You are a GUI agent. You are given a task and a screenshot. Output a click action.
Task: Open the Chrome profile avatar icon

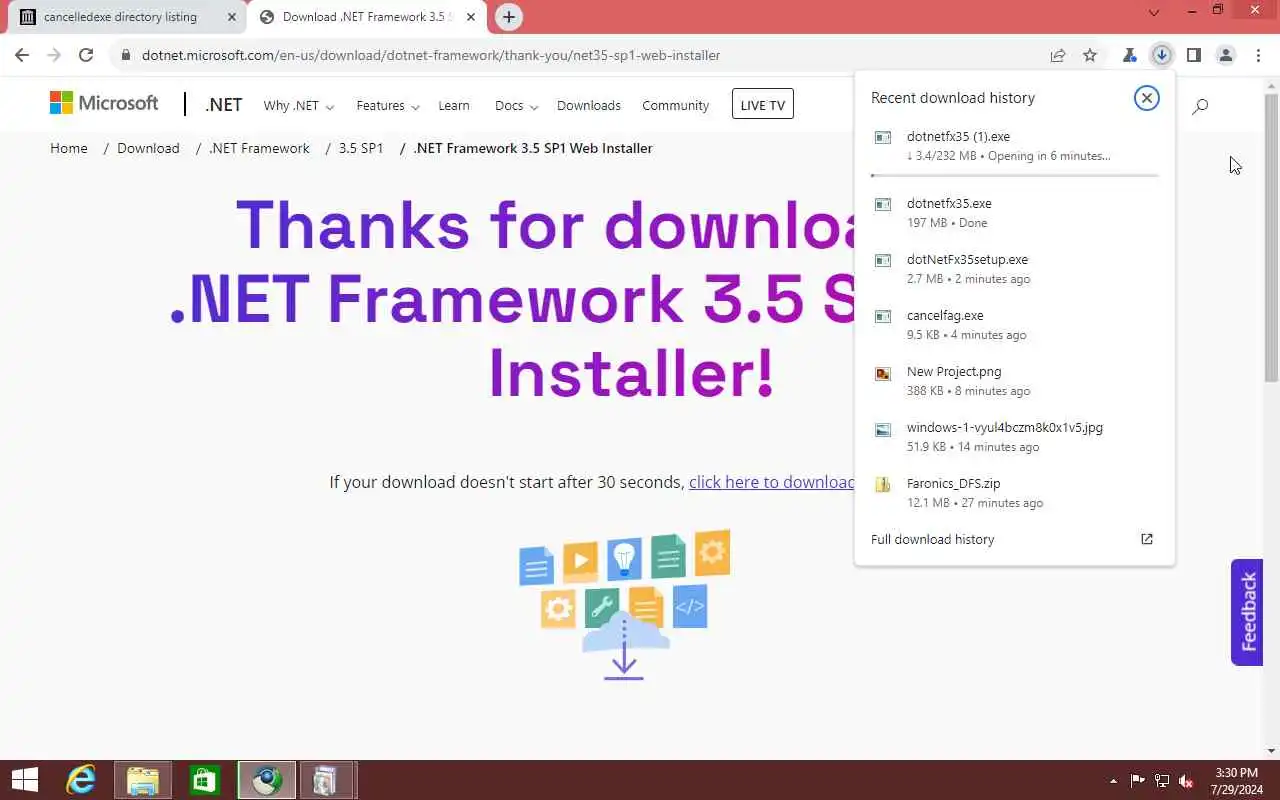[1226, 55]
